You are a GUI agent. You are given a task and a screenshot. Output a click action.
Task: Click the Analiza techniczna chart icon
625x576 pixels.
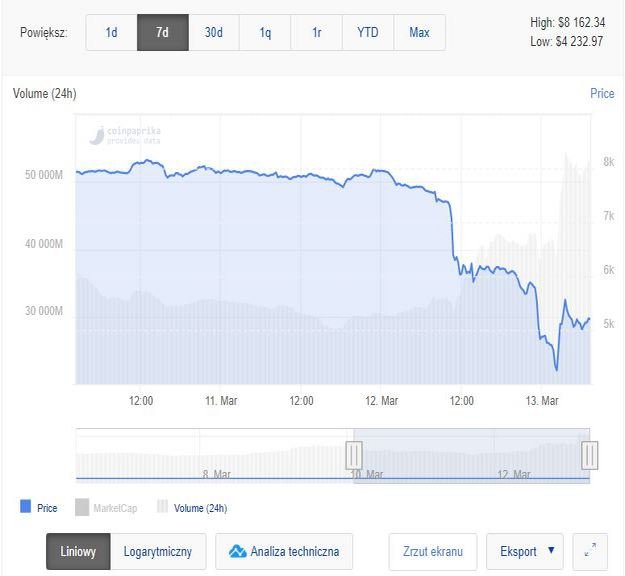[238, 551]
